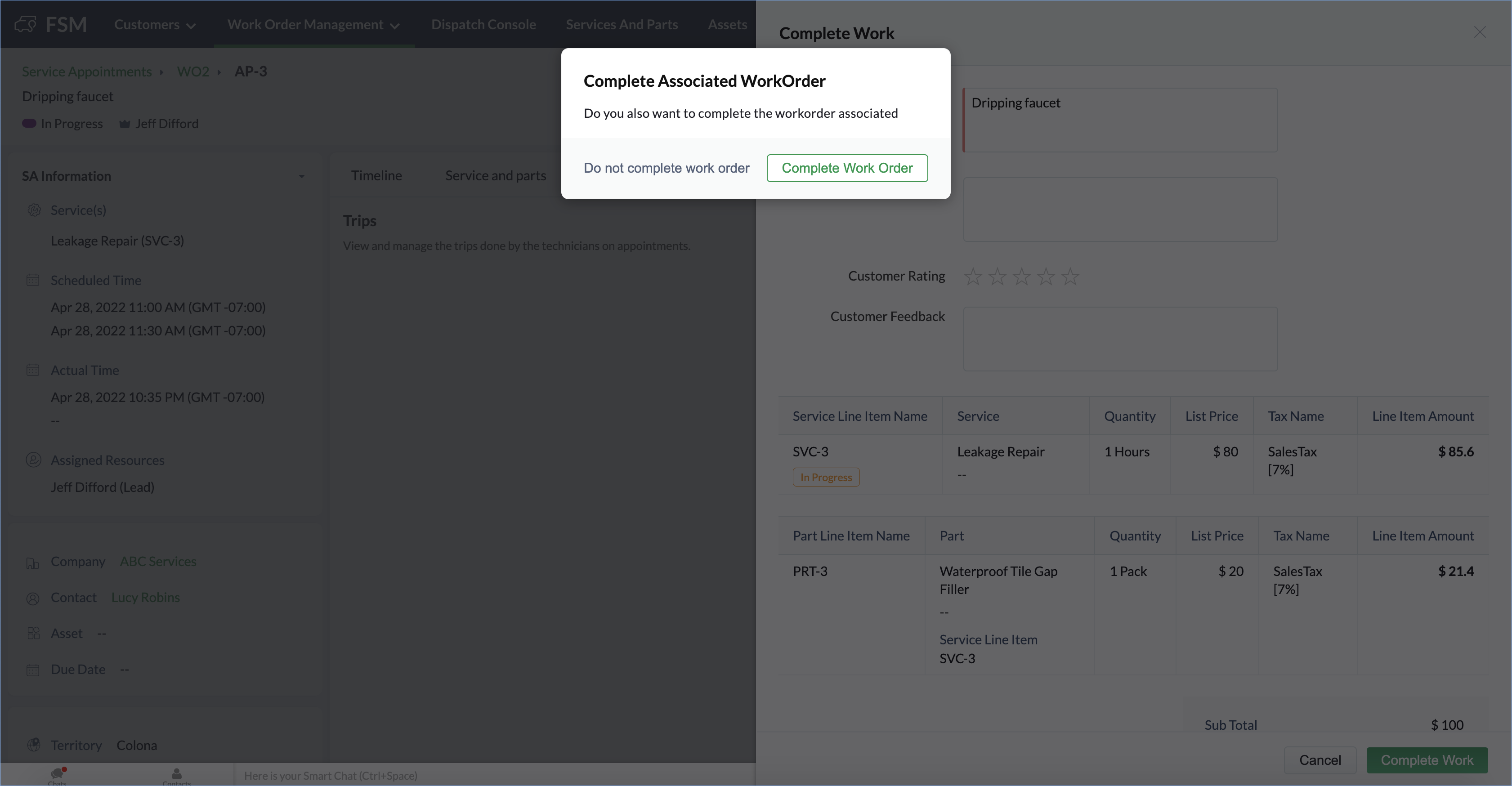Select the third Customer Rating star
Screen dimensions: 1512x786
coord(1021,277)
